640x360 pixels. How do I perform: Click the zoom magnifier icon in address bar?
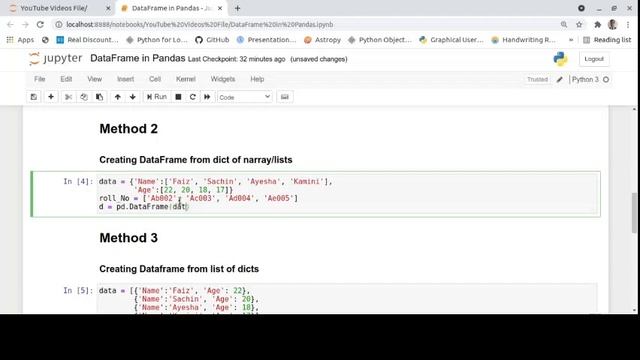pyautogui.click(x=564, y=24)
